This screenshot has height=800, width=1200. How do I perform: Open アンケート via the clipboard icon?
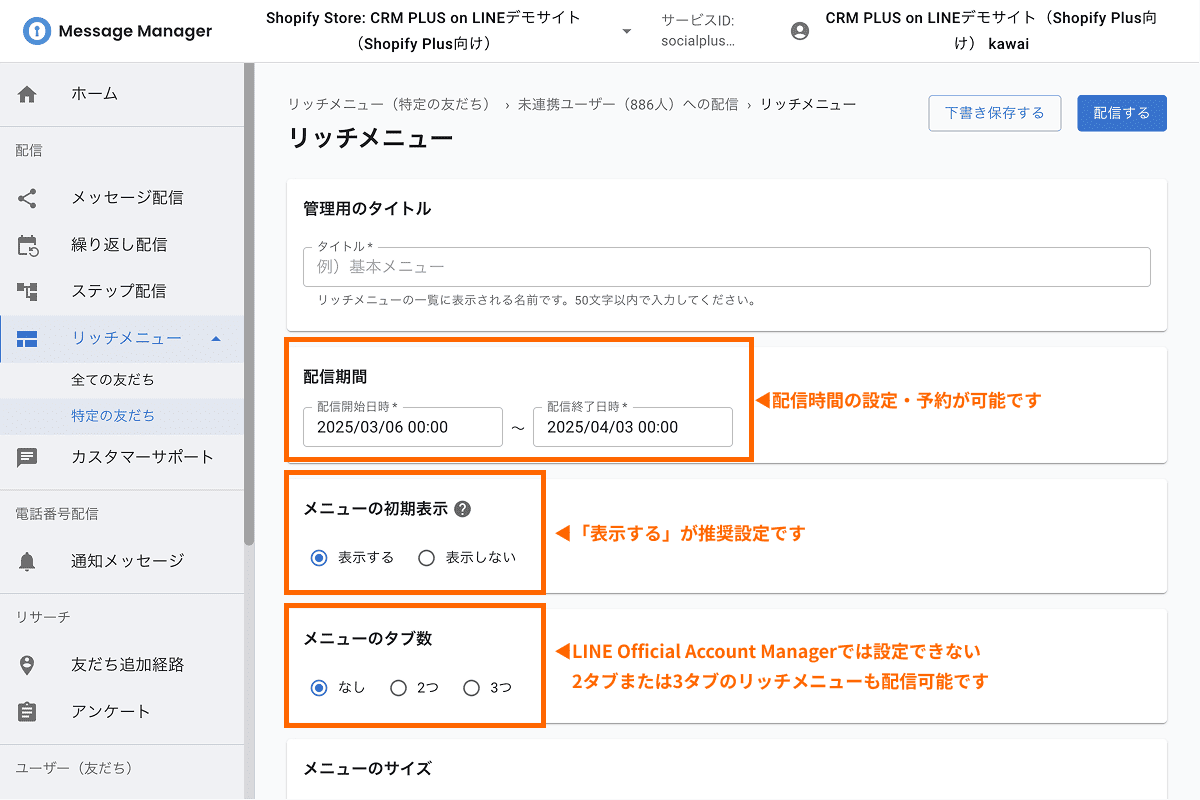pos(27,711)
